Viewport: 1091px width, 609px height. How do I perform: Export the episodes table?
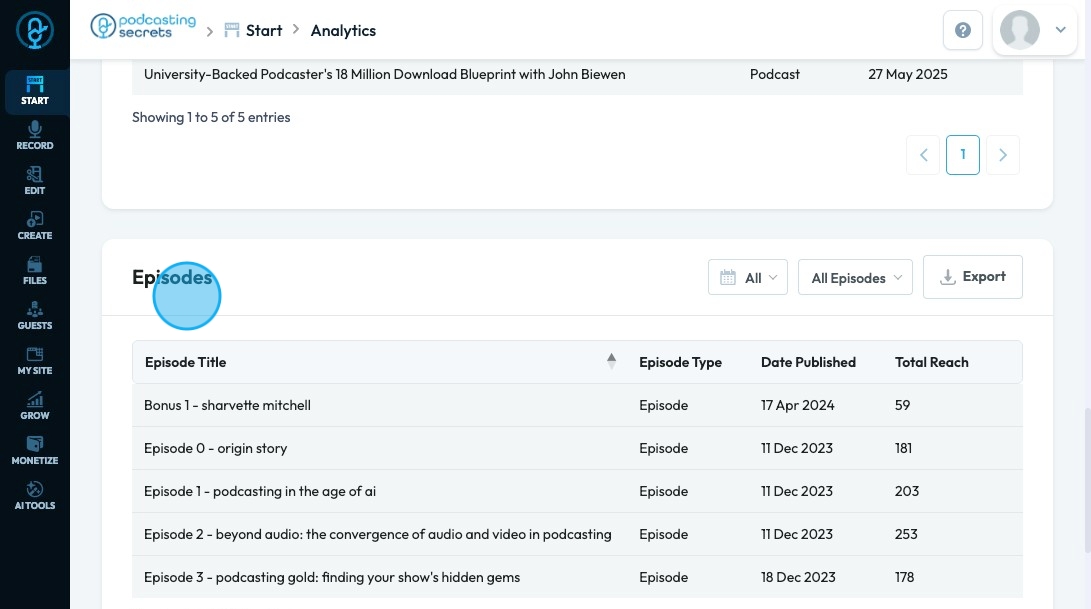click(972, 277)
